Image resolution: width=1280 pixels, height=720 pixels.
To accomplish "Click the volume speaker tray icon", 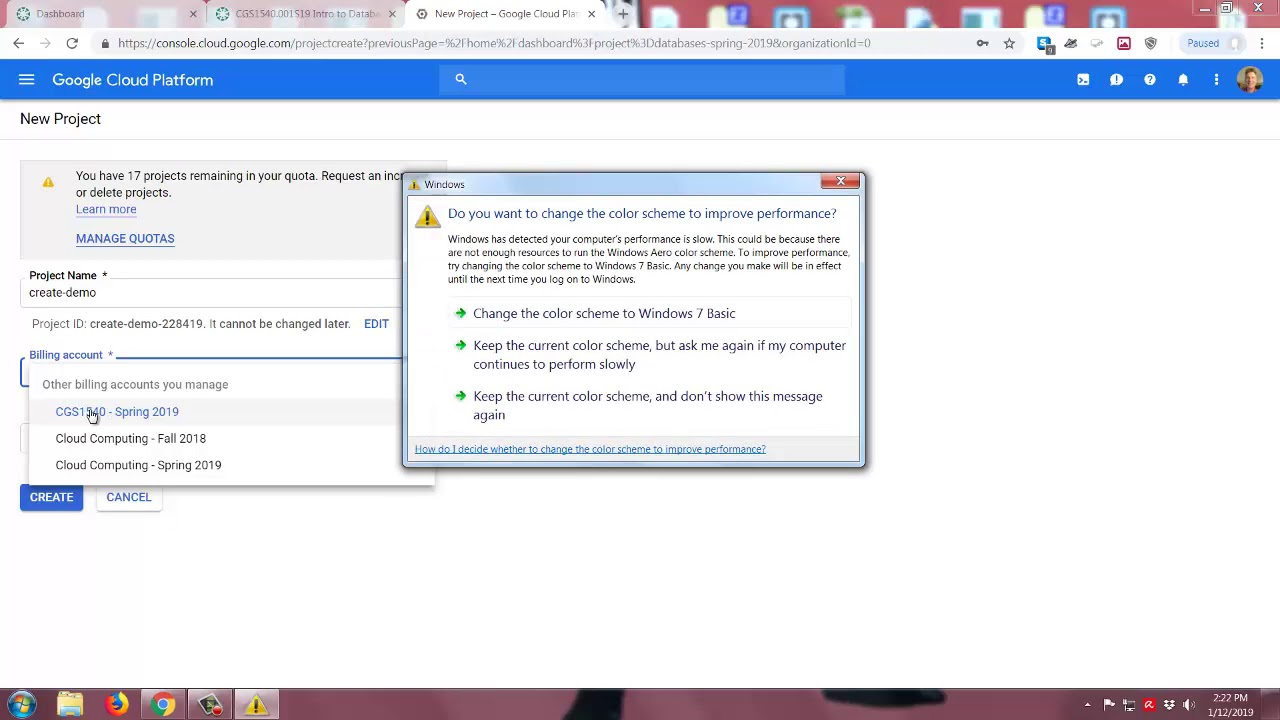I will pyautogui.click(x=1189, y=705).
